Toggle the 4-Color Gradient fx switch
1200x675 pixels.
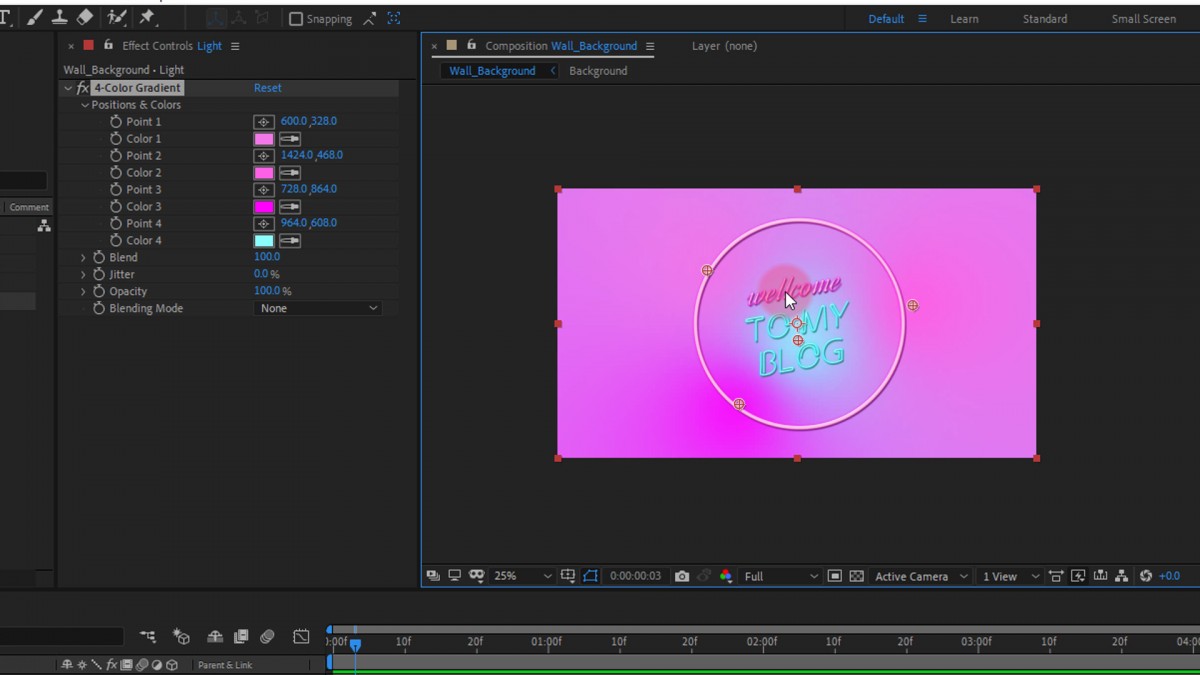tap(83, 88)
